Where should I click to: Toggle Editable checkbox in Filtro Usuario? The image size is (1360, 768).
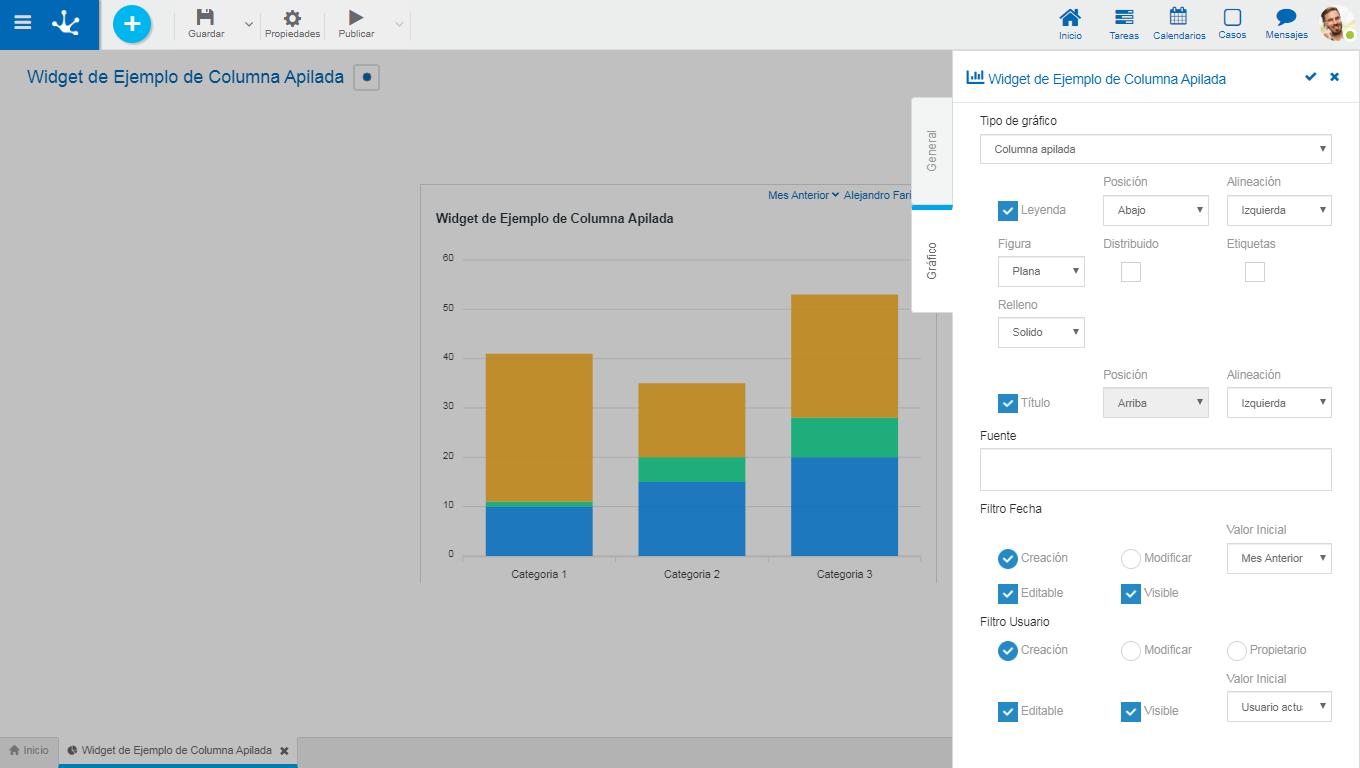tap(1008, 712)
